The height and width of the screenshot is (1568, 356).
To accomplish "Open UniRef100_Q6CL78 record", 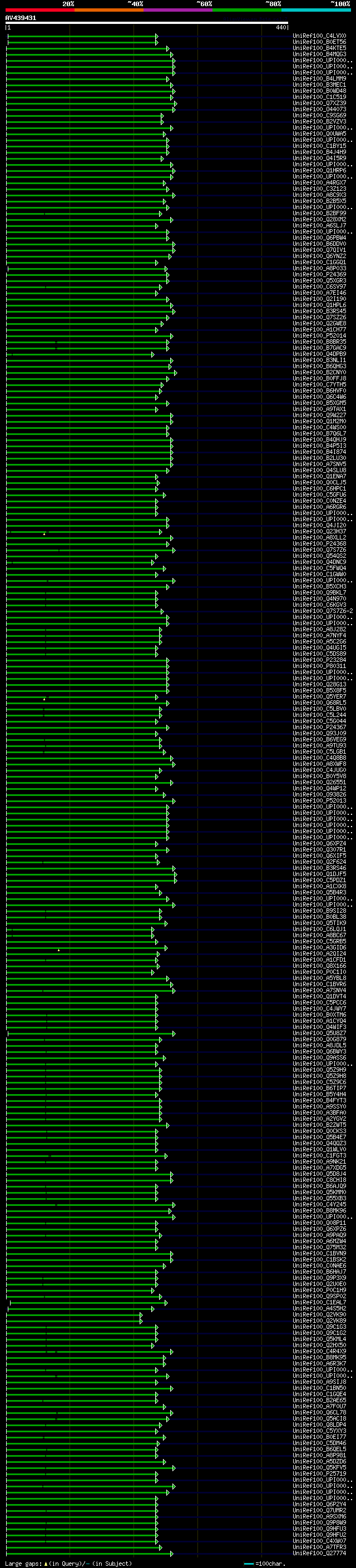I will click(x=319, y=1413).
